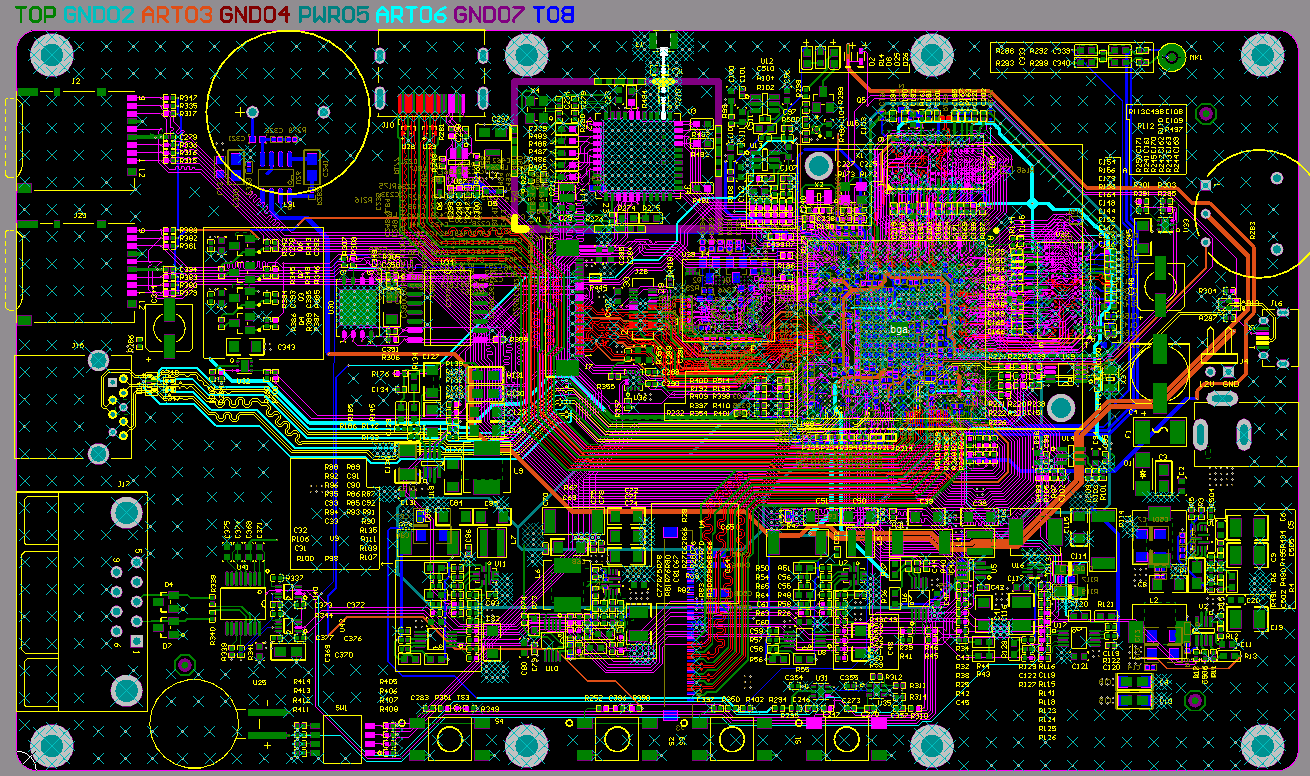Viewport: 1310px width, 776px height.
Task: Click the R299 designator
Action: coord(1039,63)
